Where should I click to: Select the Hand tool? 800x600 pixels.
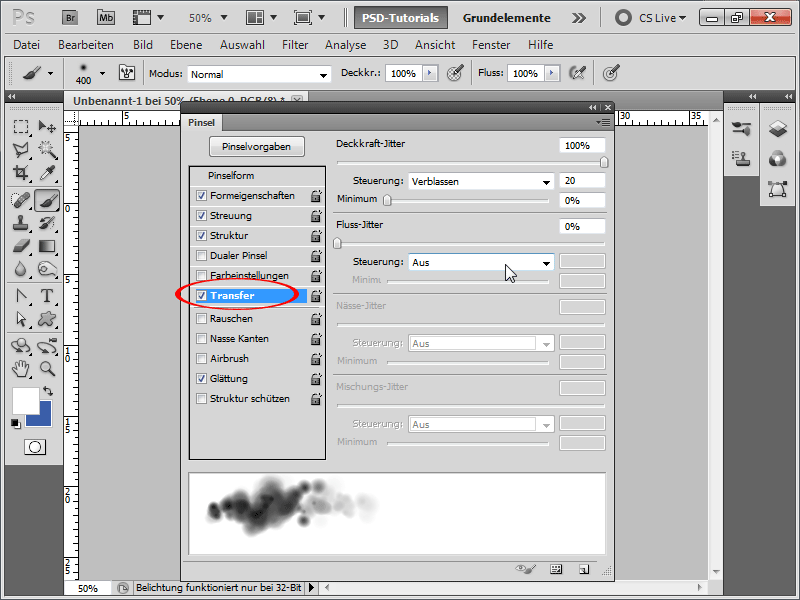pyautogui.click(x=20, y=368)
